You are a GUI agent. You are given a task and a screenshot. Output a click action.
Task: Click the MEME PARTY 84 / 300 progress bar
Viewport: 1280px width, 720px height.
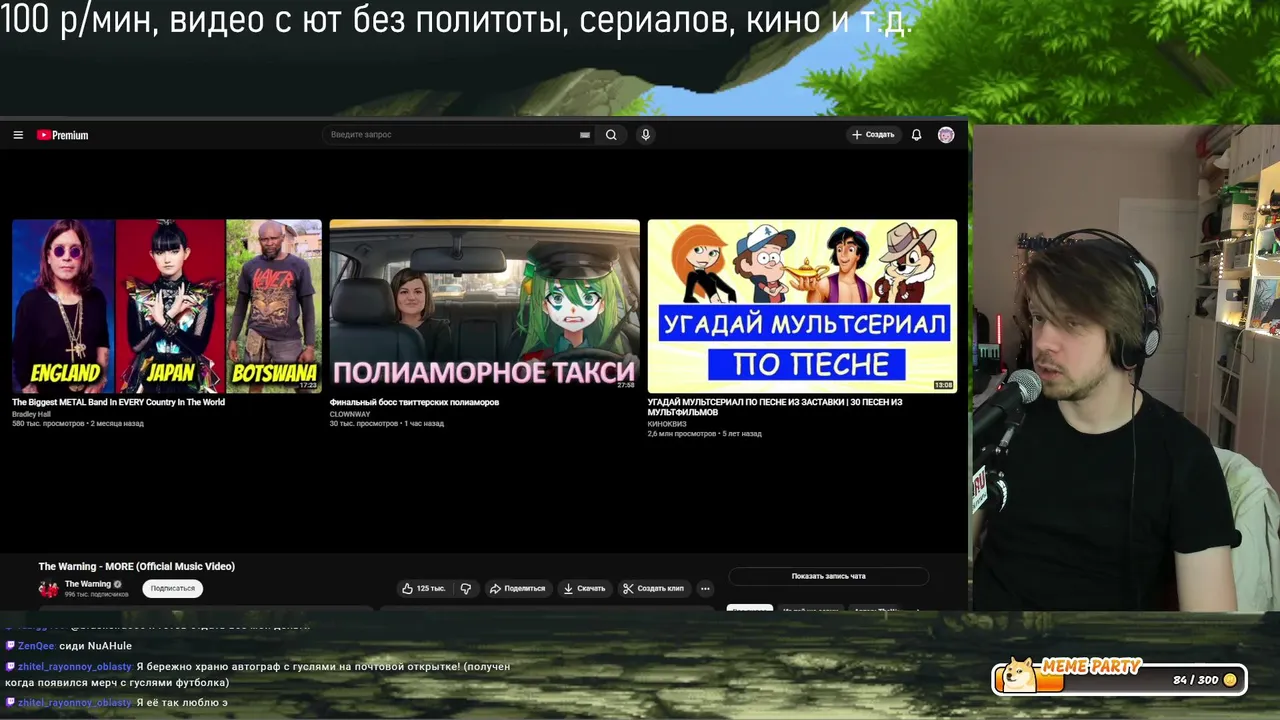click(x=1119, y=680)
